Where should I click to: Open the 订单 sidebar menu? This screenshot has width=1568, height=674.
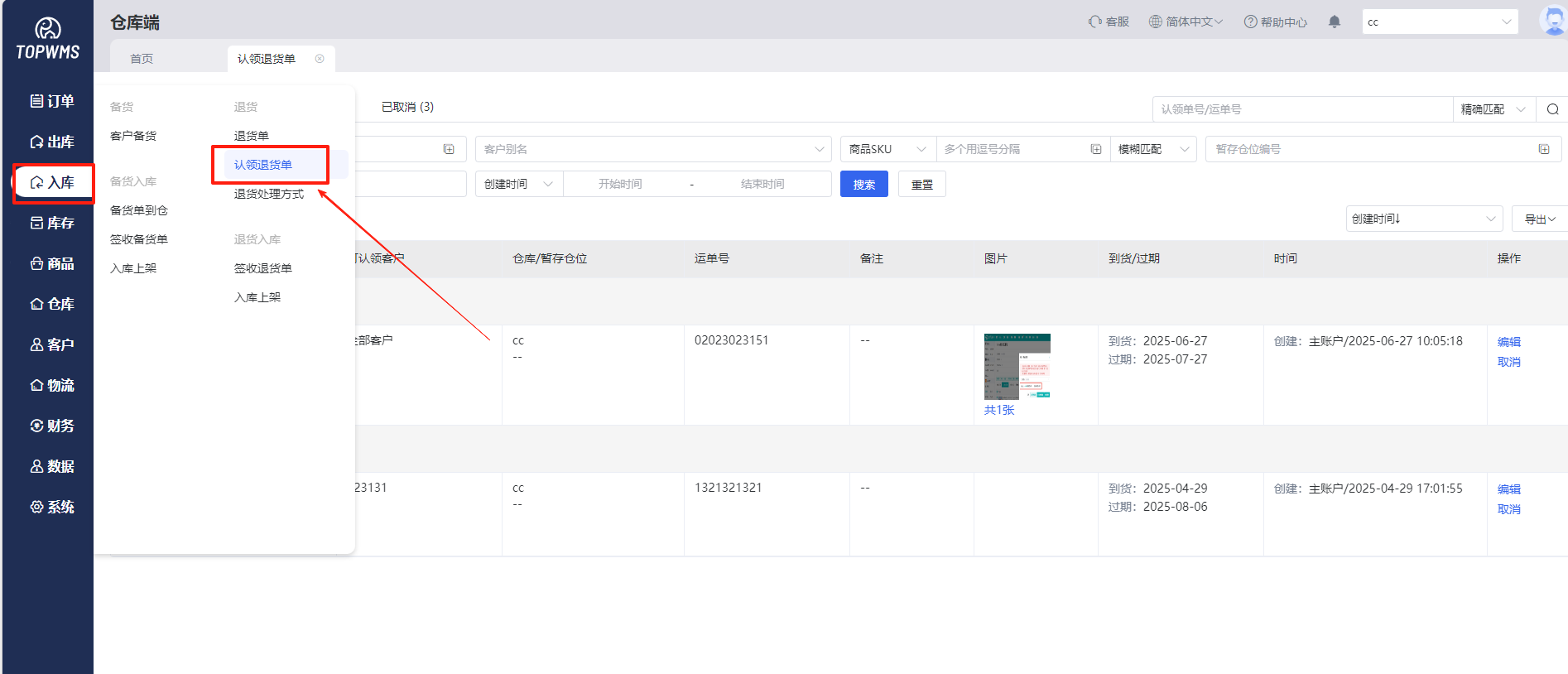click(x=51, y=101)
